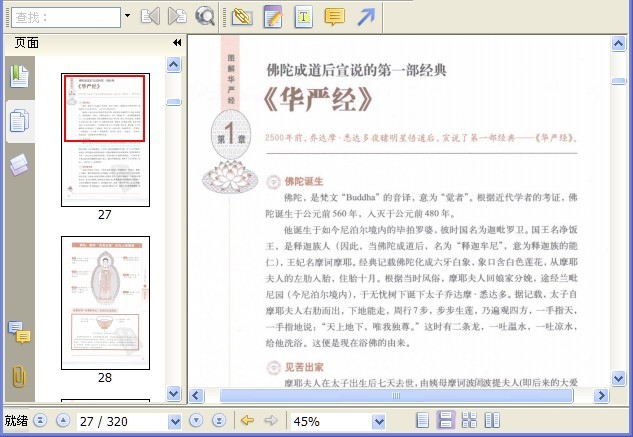Click the 页面 panel title

coord(27,42)
